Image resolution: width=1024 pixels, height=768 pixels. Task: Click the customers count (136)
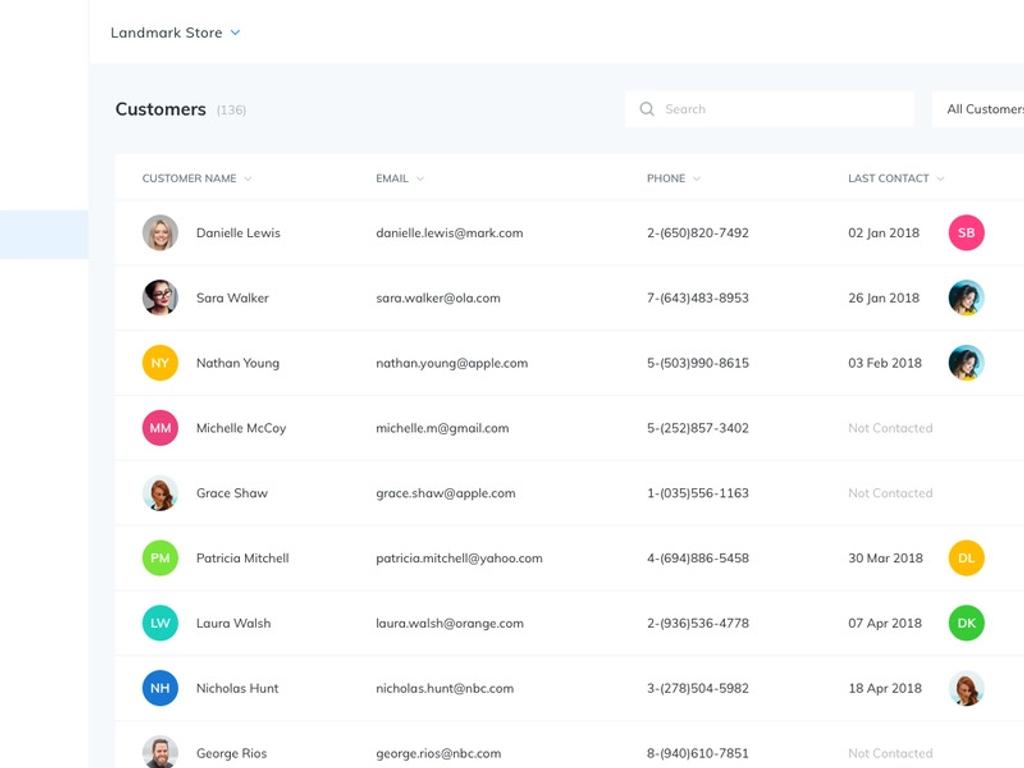click(231, 110)
